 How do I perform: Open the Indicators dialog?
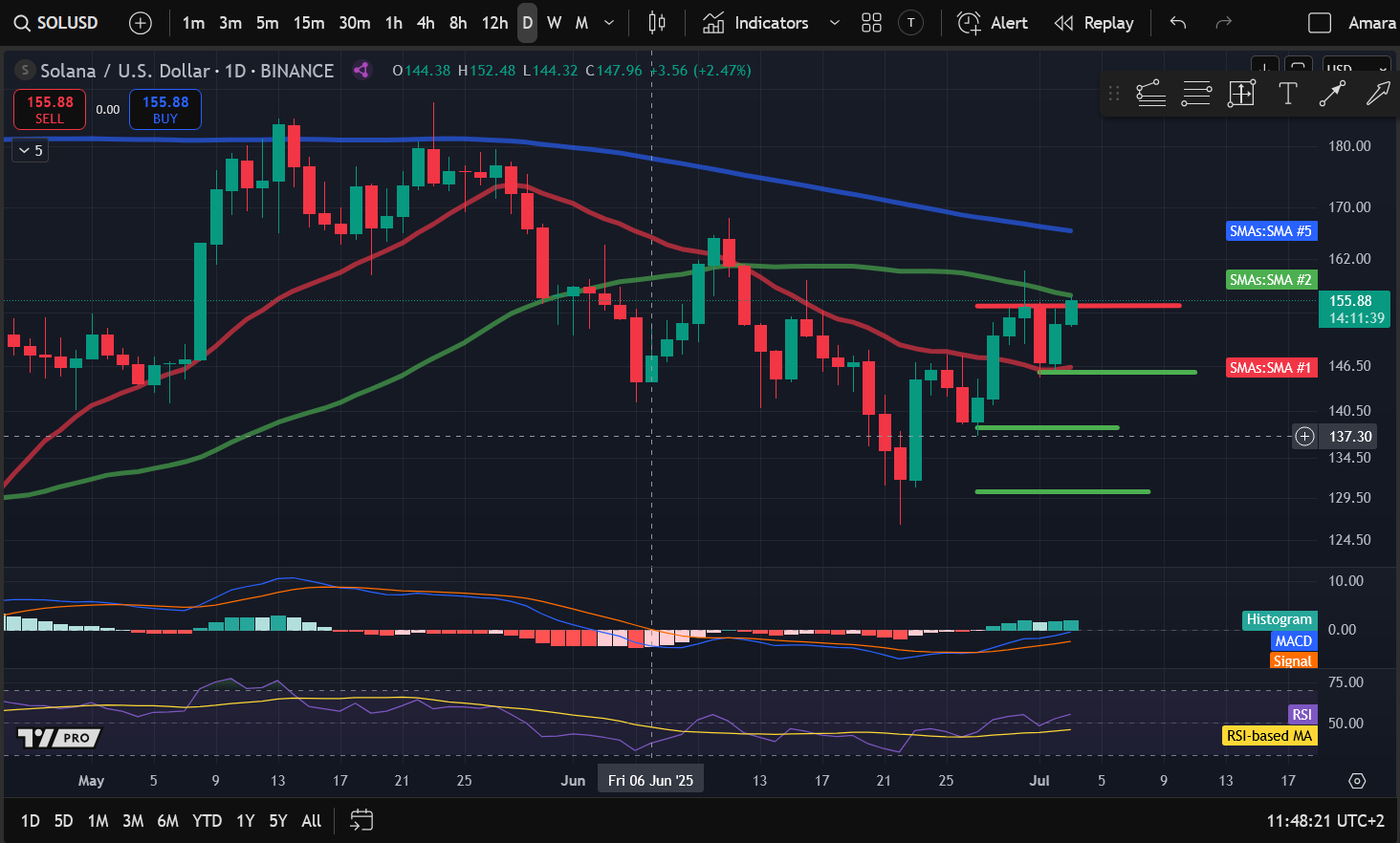755,23
